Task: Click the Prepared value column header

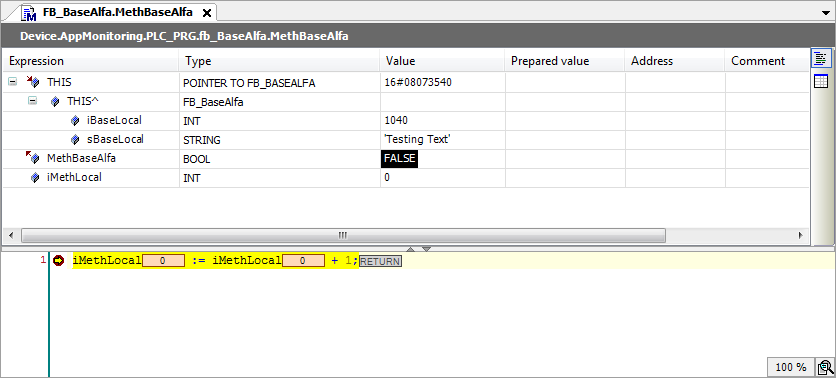Action: click(565, 61)
